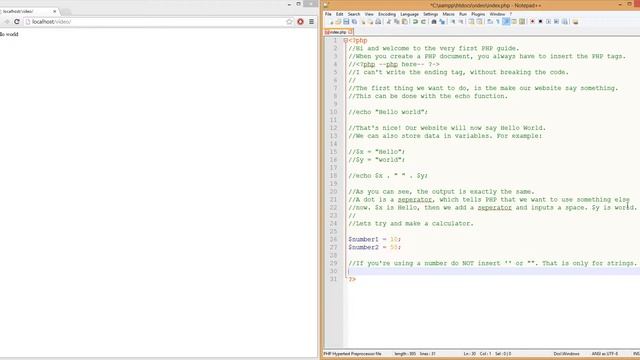
Task: Click the closing ?> tag on line 31
Action: 352,279
